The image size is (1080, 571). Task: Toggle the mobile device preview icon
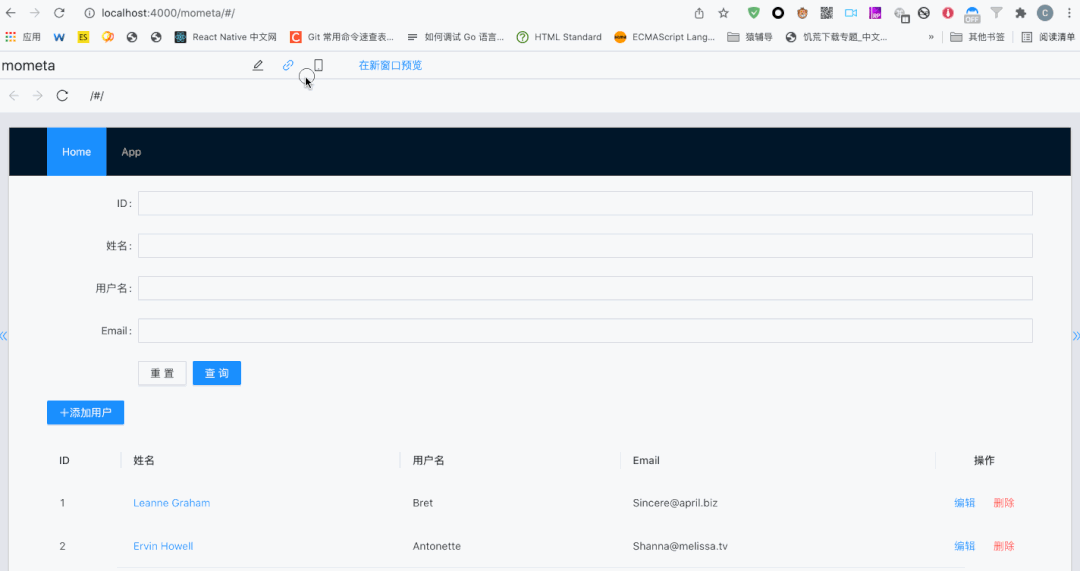pyautogui.click(x=318, y=65)
